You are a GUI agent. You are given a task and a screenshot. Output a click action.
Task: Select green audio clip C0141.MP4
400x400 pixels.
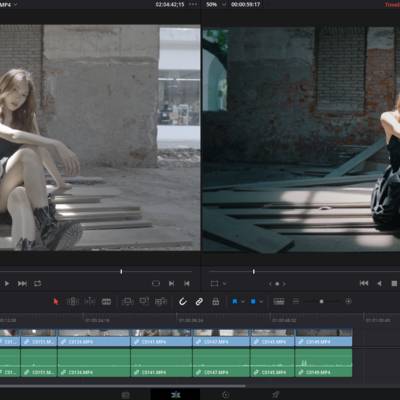pyautogui.click(x=161, y=363)
